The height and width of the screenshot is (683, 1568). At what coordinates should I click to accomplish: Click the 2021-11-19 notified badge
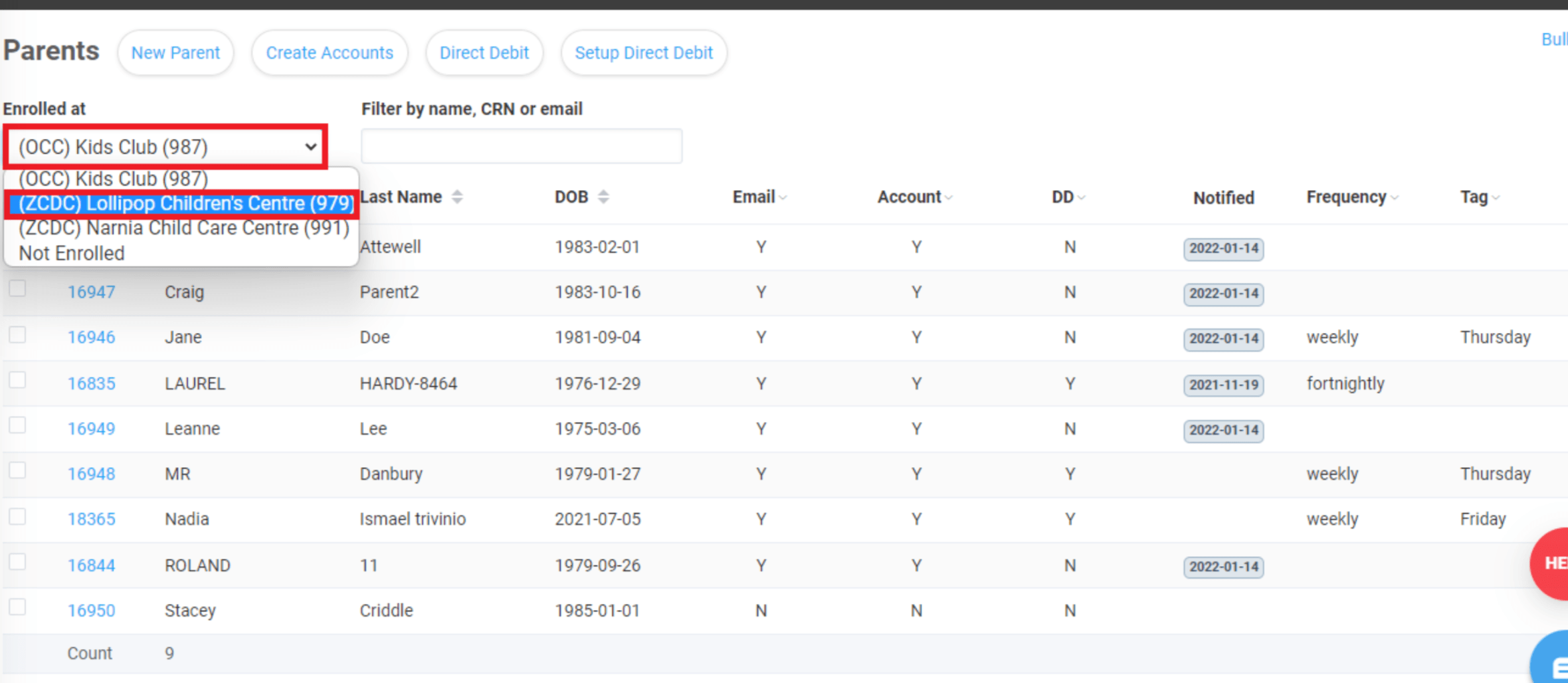[x=1223, y=385]
